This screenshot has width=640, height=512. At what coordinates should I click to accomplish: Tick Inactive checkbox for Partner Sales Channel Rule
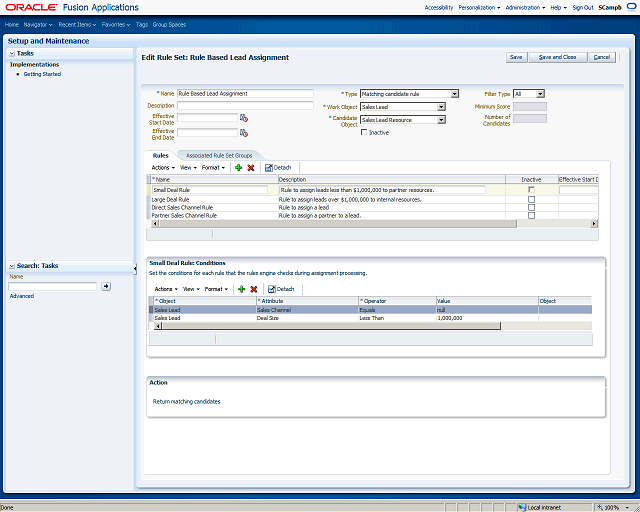point(531,215)
